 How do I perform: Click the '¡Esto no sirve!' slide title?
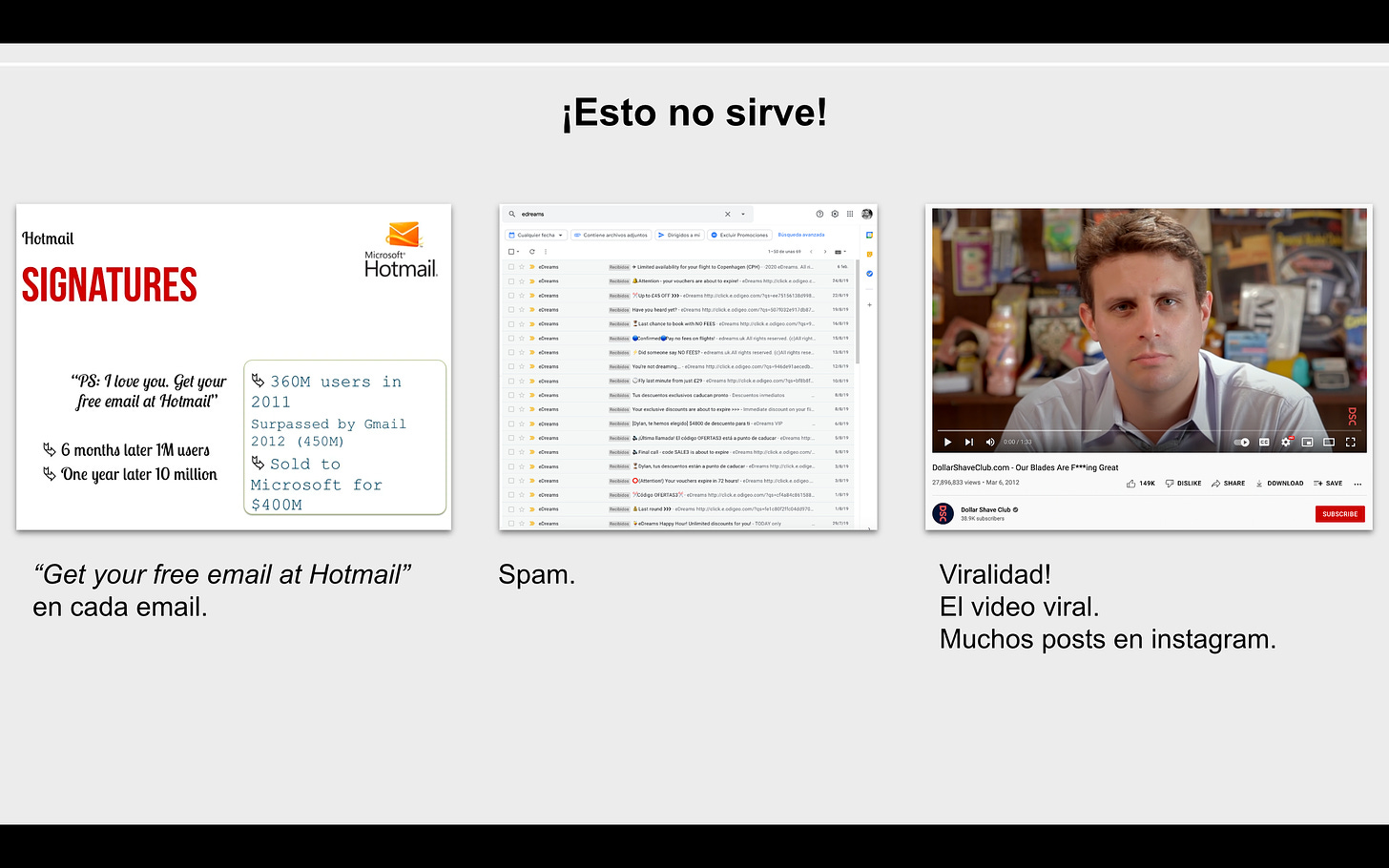(x=694, y=113)
